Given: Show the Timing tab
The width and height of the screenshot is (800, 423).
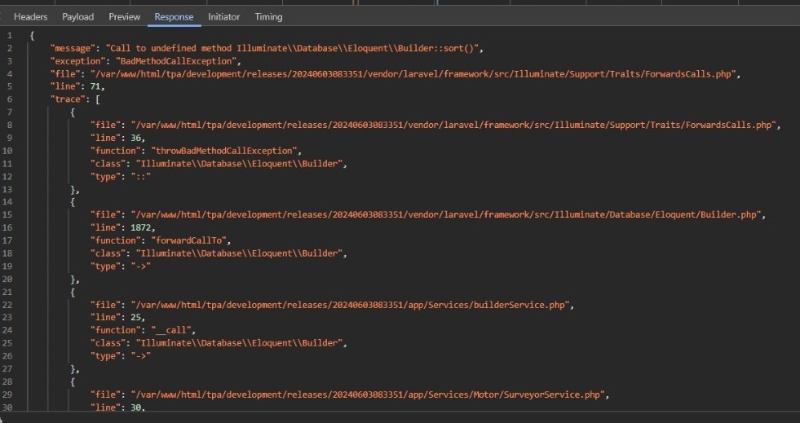Looking at the screenshot, I should (268, 17).
